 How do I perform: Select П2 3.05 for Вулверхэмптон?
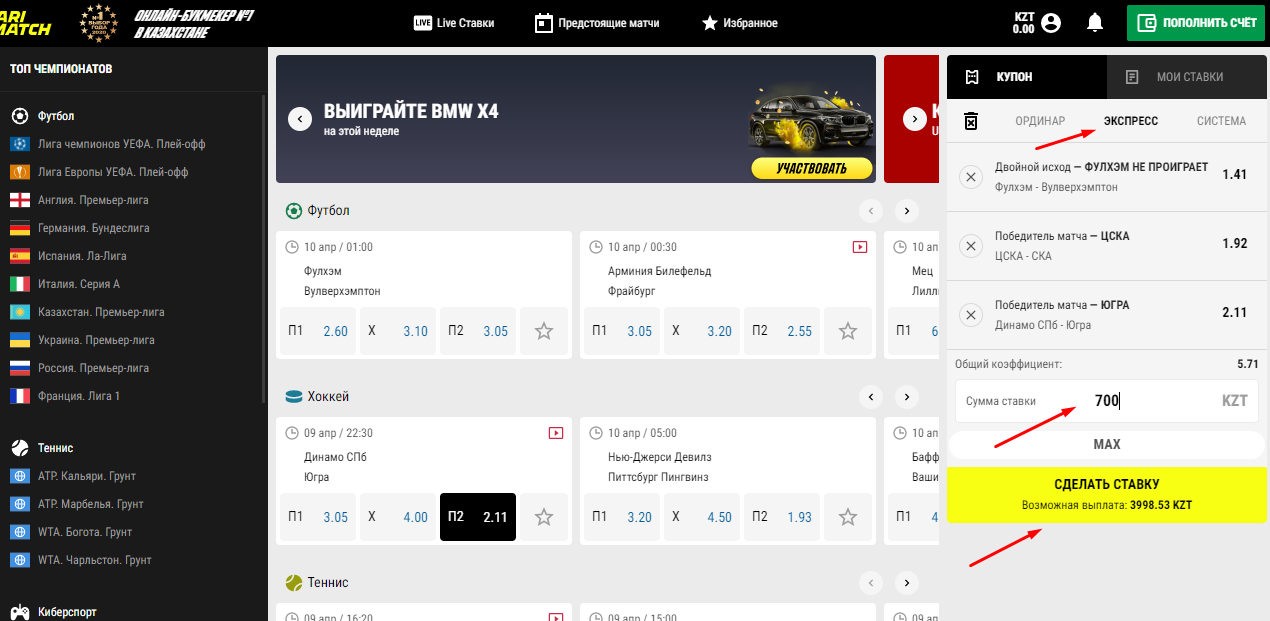tap(478, 331)
